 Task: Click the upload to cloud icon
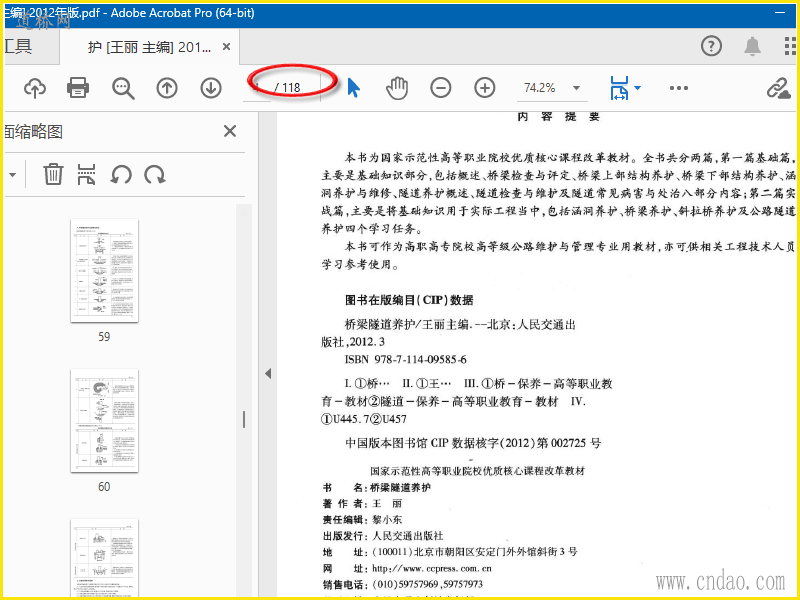coord(35,88)
